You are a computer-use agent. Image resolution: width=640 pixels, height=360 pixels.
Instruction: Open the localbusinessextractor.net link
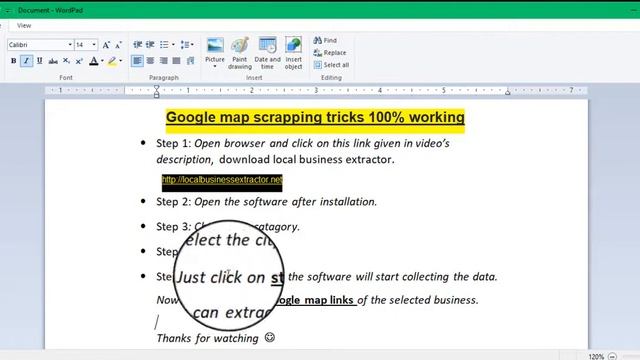coord(222,180)
